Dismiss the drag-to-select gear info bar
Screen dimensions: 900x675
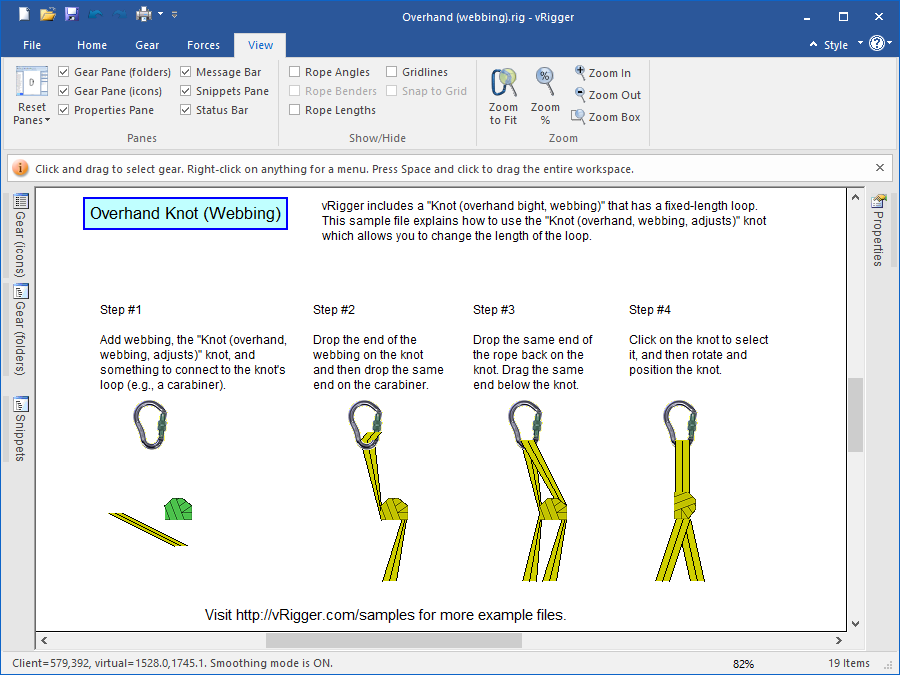coord(879,167)
